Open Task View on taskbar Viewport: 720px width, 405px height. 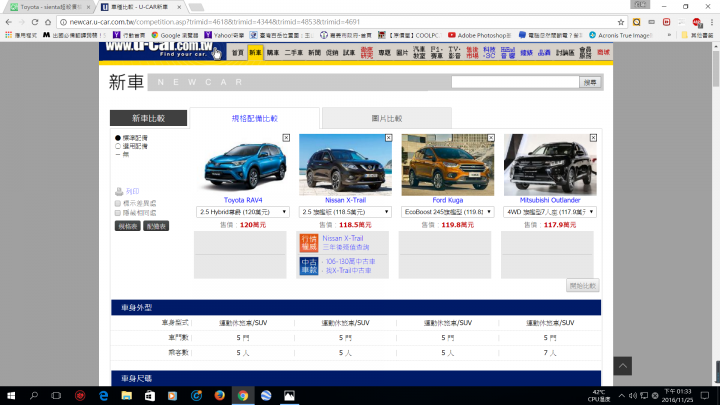click(56, 395)
